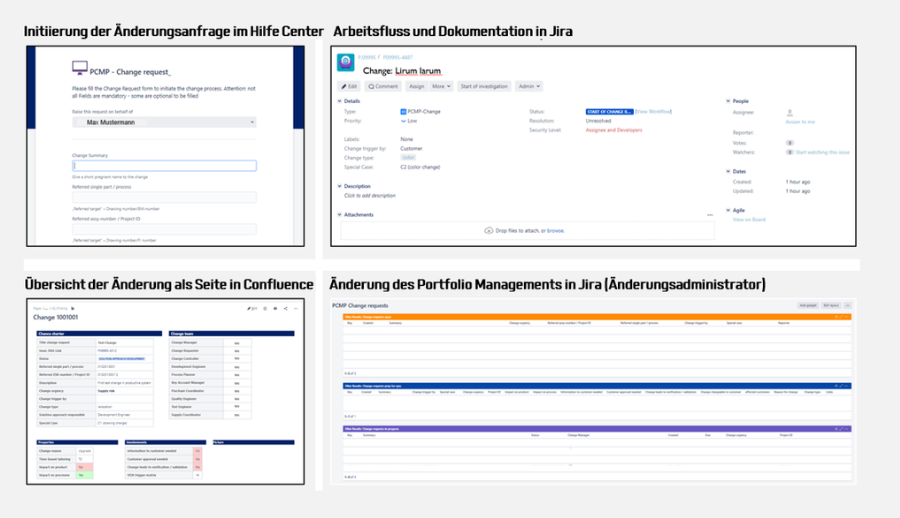Click the Comment button in Jira issue
The width and height of the screenshot is (900, 518).
coord(385,87)
